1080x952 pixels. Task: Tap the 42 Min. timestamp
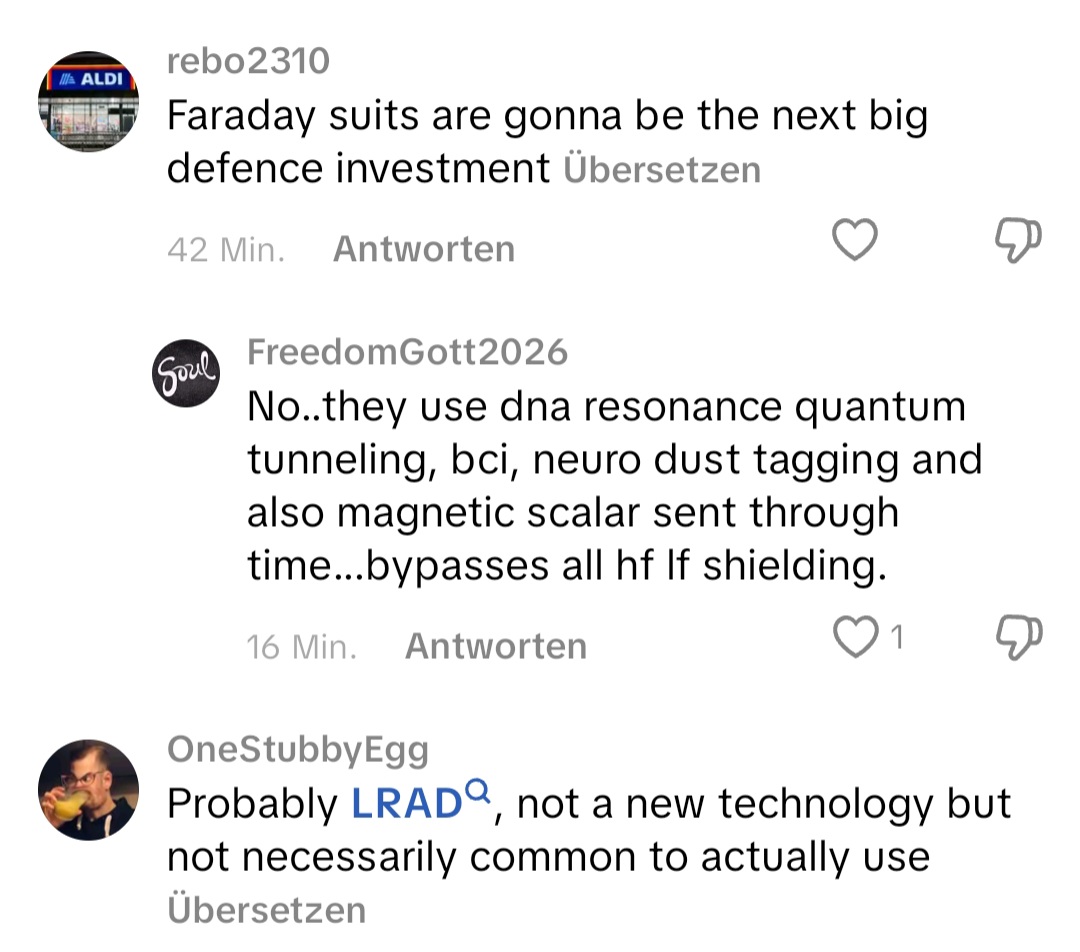226,249
